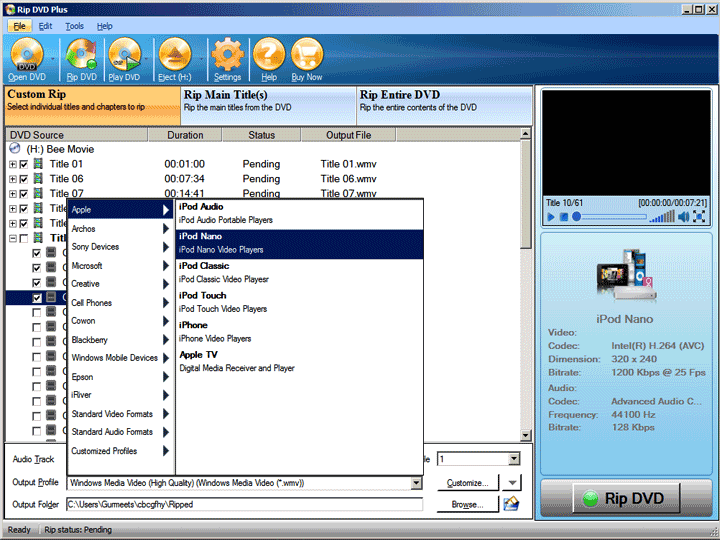The height and width of the screenshot is (540, 720).
Task: Click the film icon of Title 06
Action: click(39, 178)
